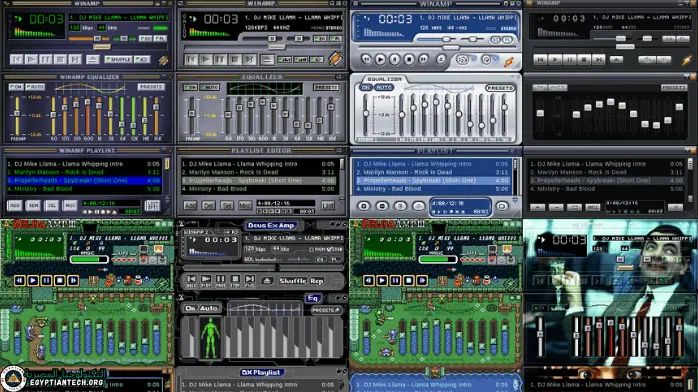The height and width of the screenshot is (392, 698).
Task: Click the lightning bolt logo in the gray-skinned Winamp player
Action: (x=335, y=59)
